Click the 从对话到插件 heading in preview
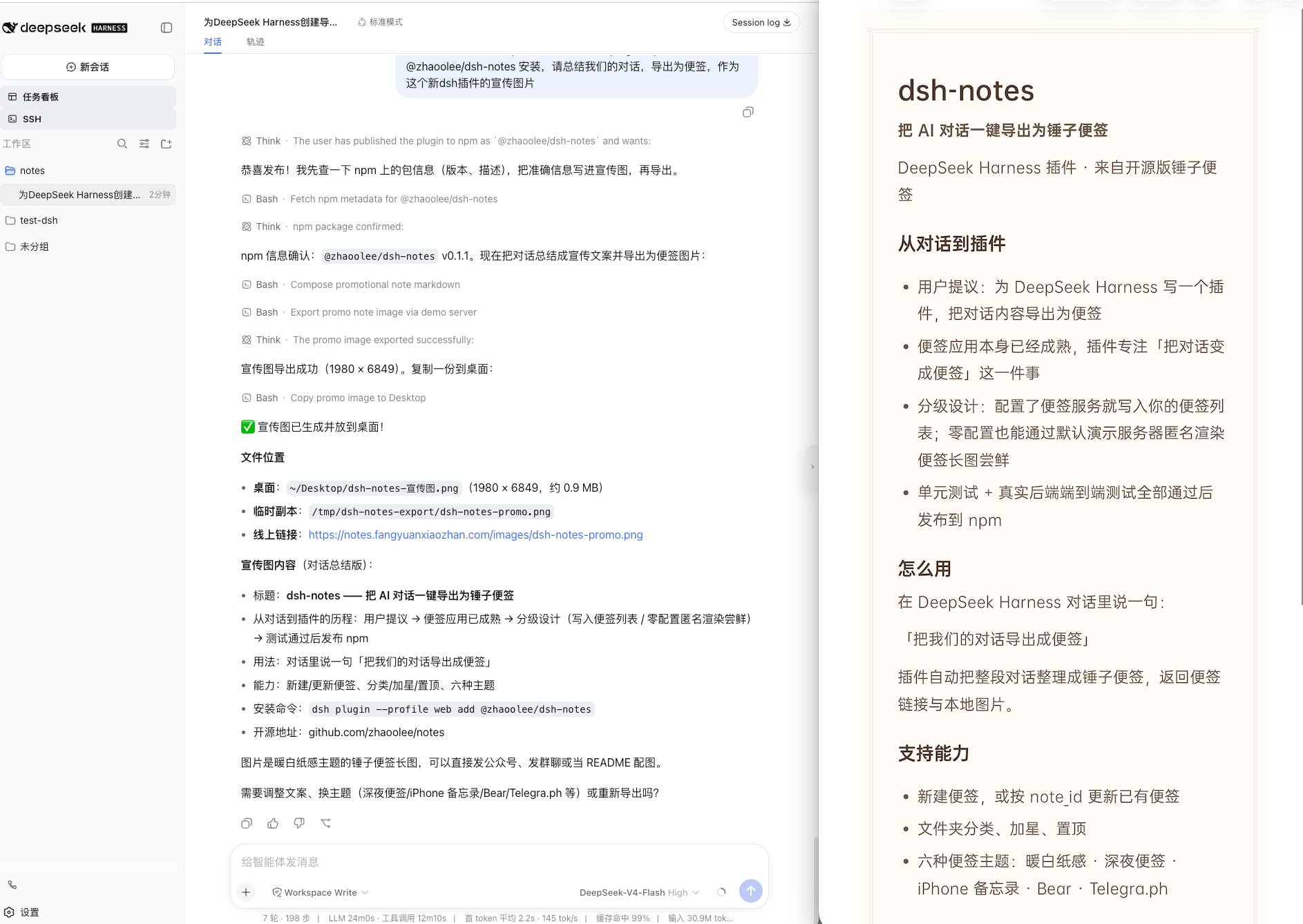The width and height of the screenshot is (1303, 924). tap(951, 244)
